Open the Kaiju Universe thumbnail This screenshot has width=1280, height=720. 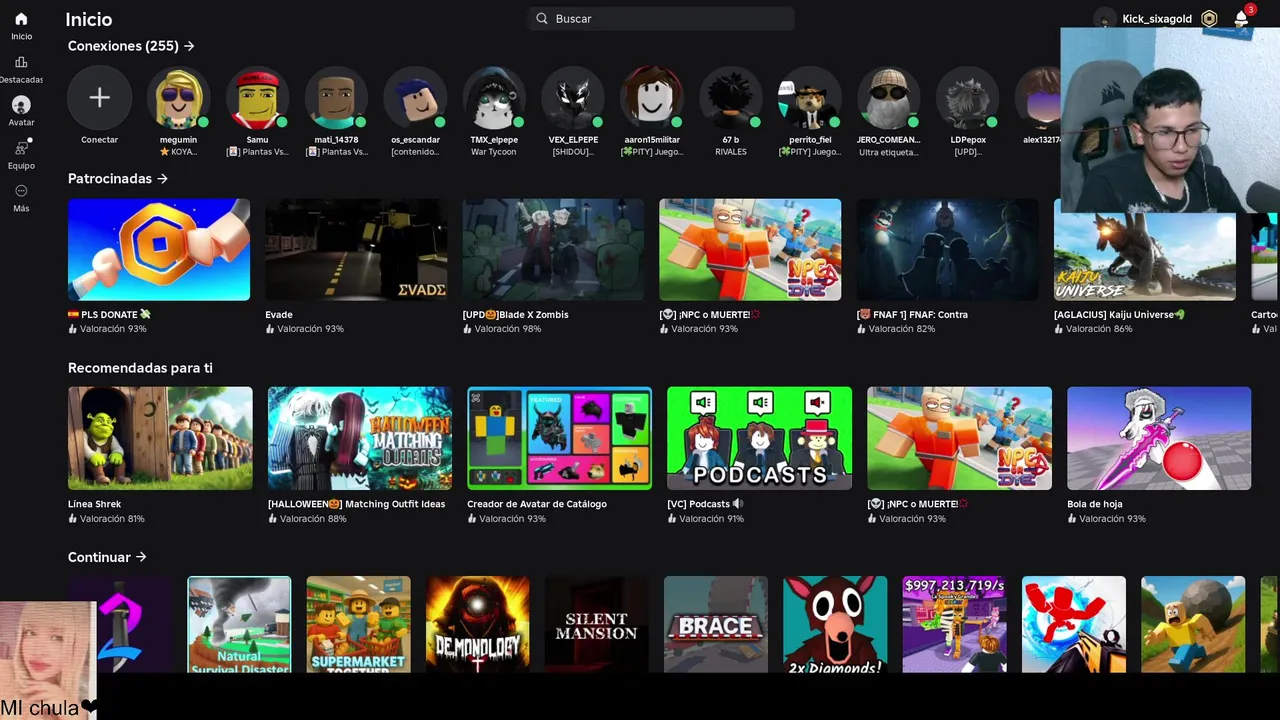tap(1145, 249)
